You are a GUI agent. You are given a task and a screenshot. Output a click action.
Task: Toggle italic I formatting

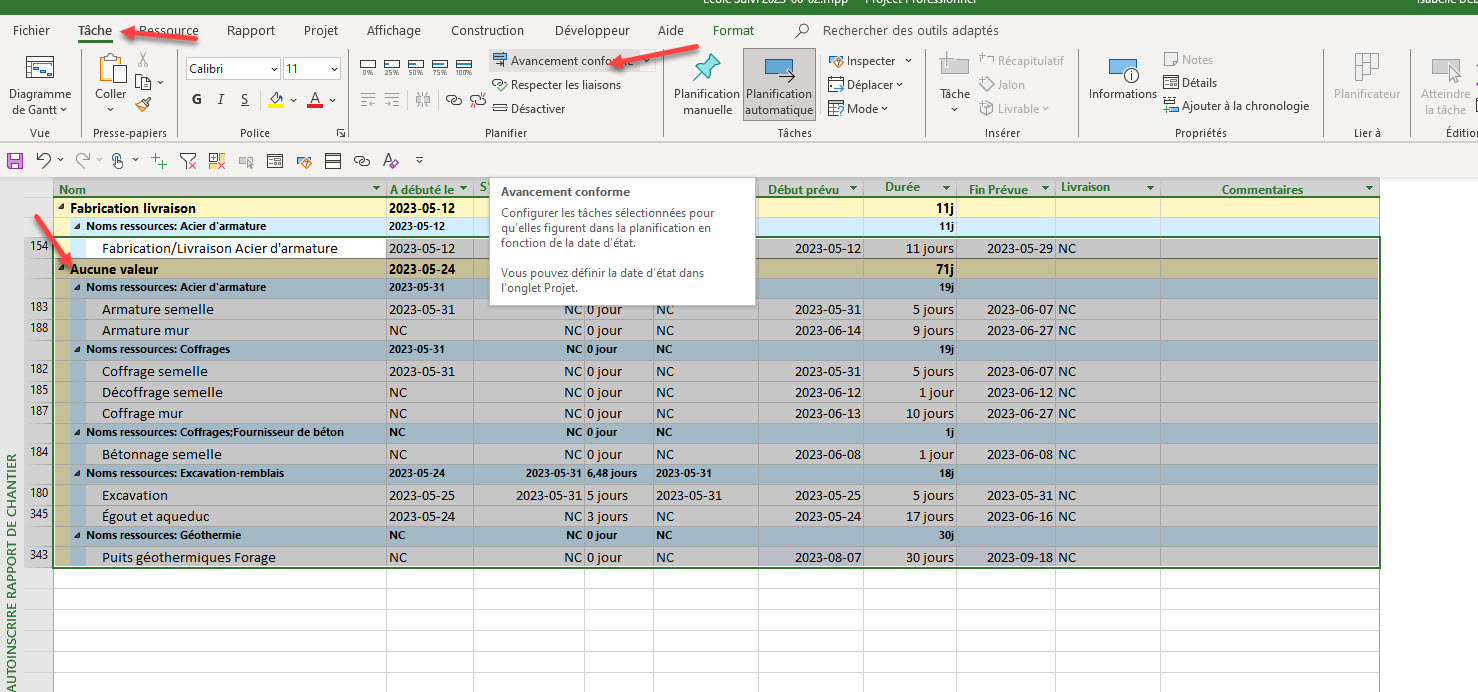pos(221,99)
